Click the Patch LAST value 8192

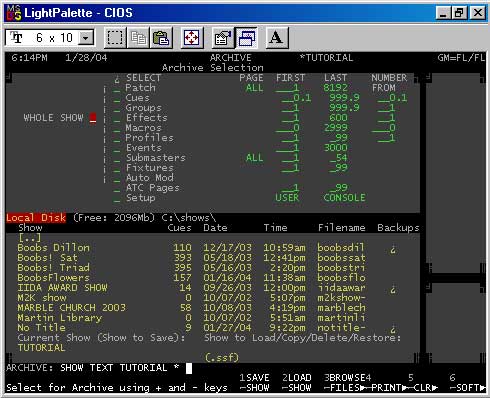tap(336, 88)
